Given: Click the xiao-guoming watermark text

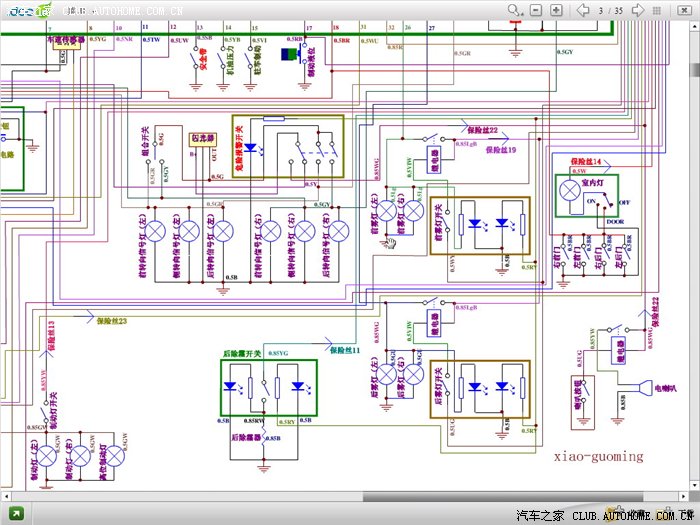Looking at the screenshot, I should (599, 456).
